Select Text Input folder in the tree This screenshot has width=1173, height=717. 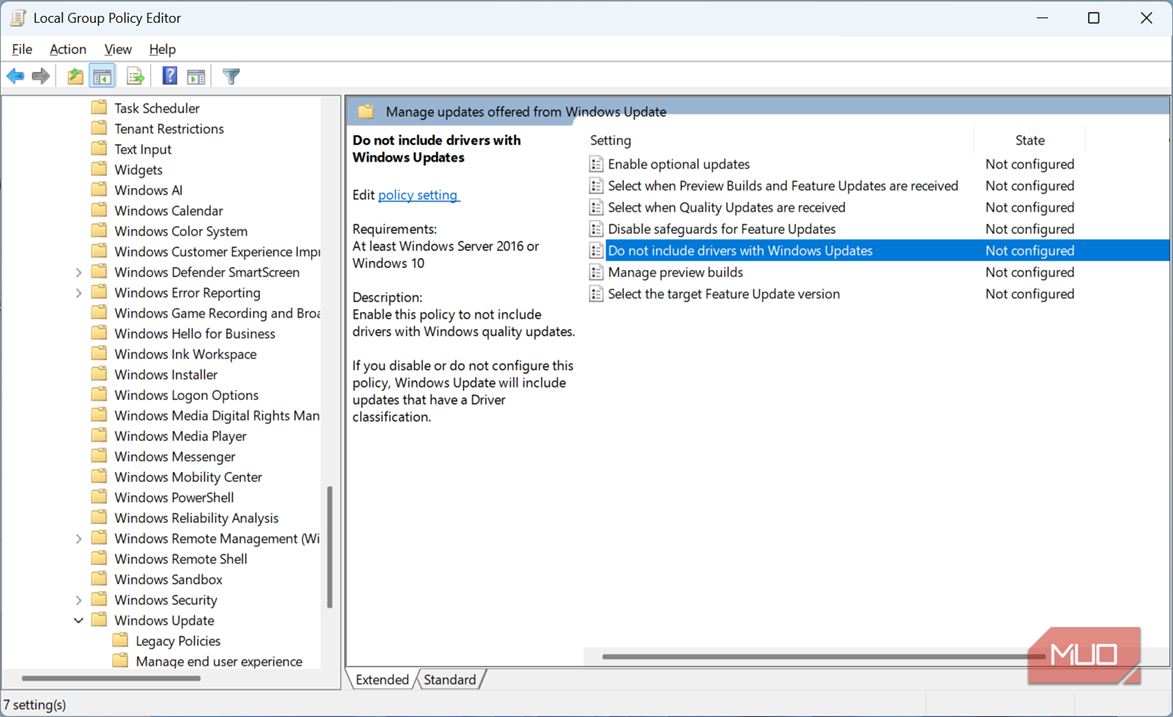coord(143,149)
